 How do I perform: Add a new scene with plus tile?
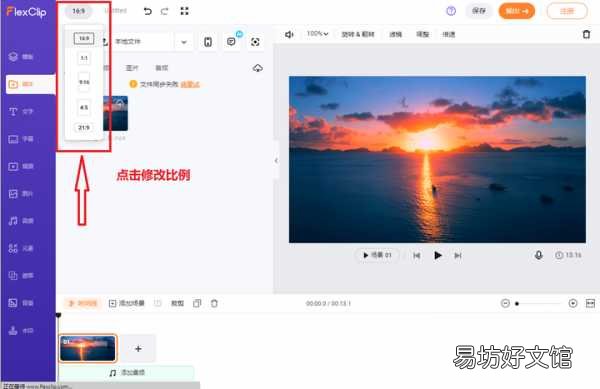(x=138, y=348)
